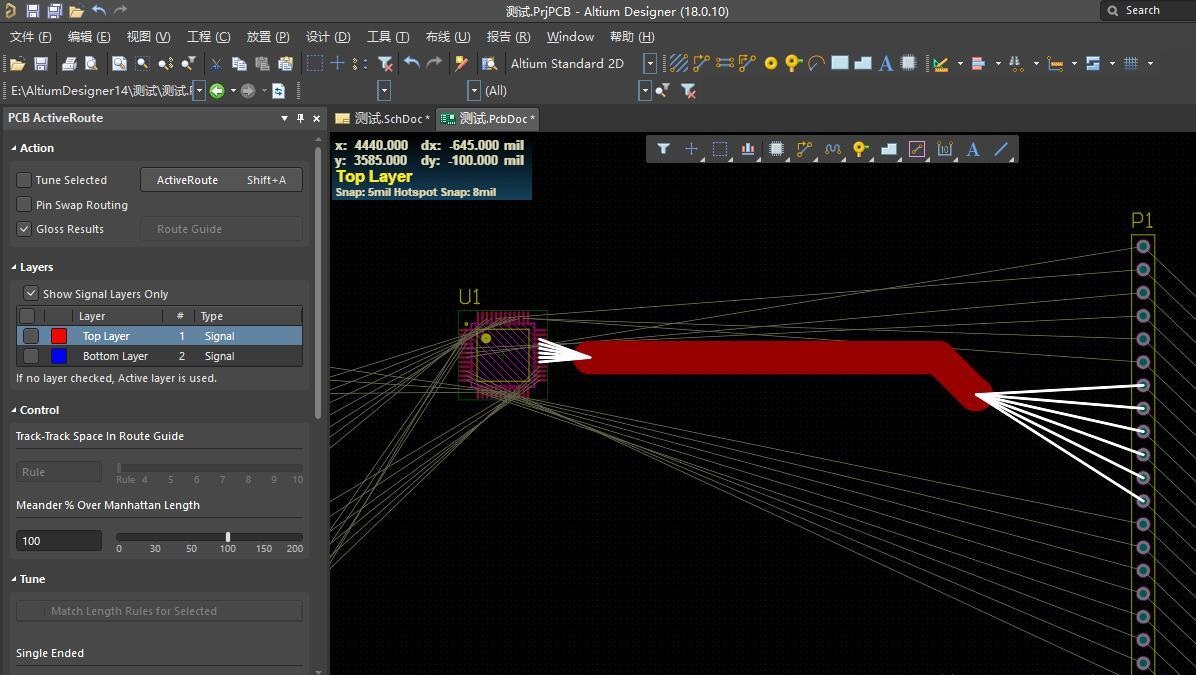Screen dimensions: 1196x675
Task: Enable the Tune Selected checkbox
Action: click(24, 180)
